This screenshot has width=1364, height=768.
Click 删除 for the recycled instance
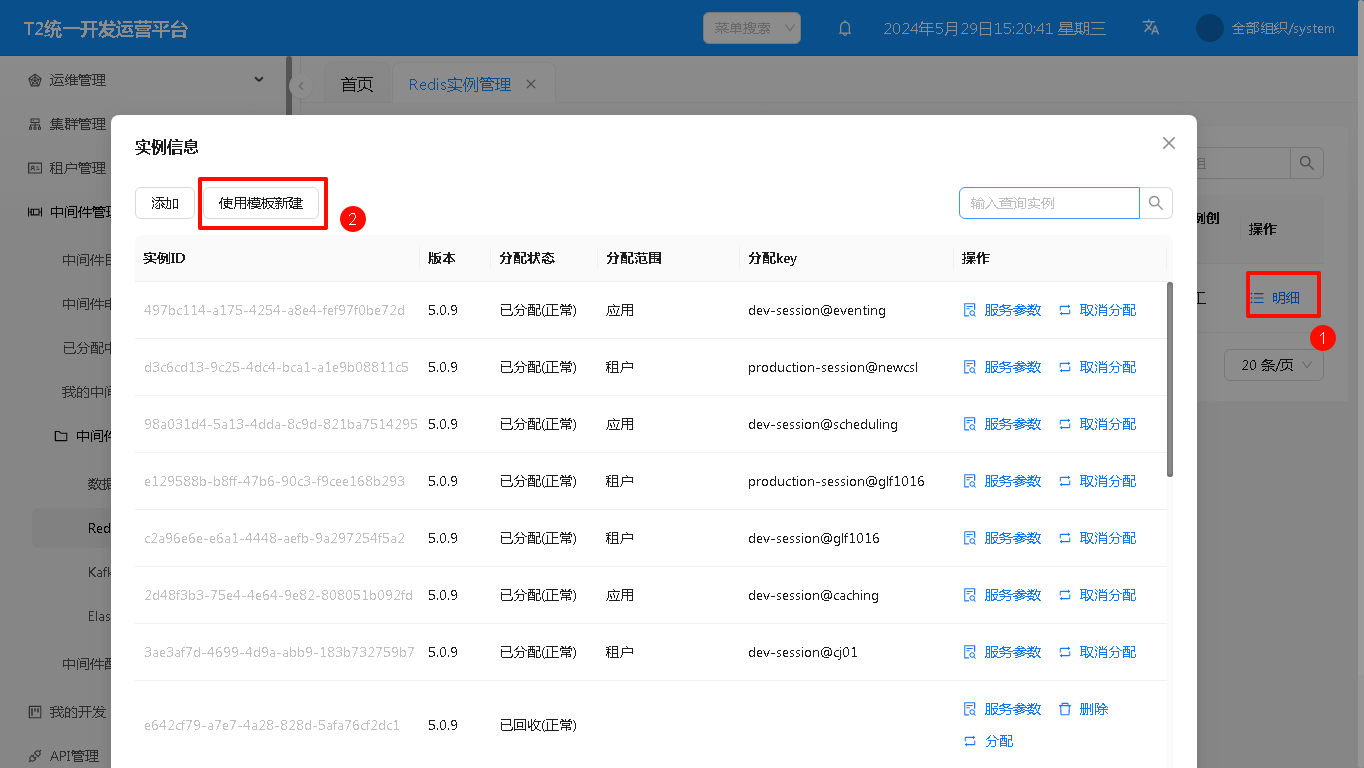1083,709
